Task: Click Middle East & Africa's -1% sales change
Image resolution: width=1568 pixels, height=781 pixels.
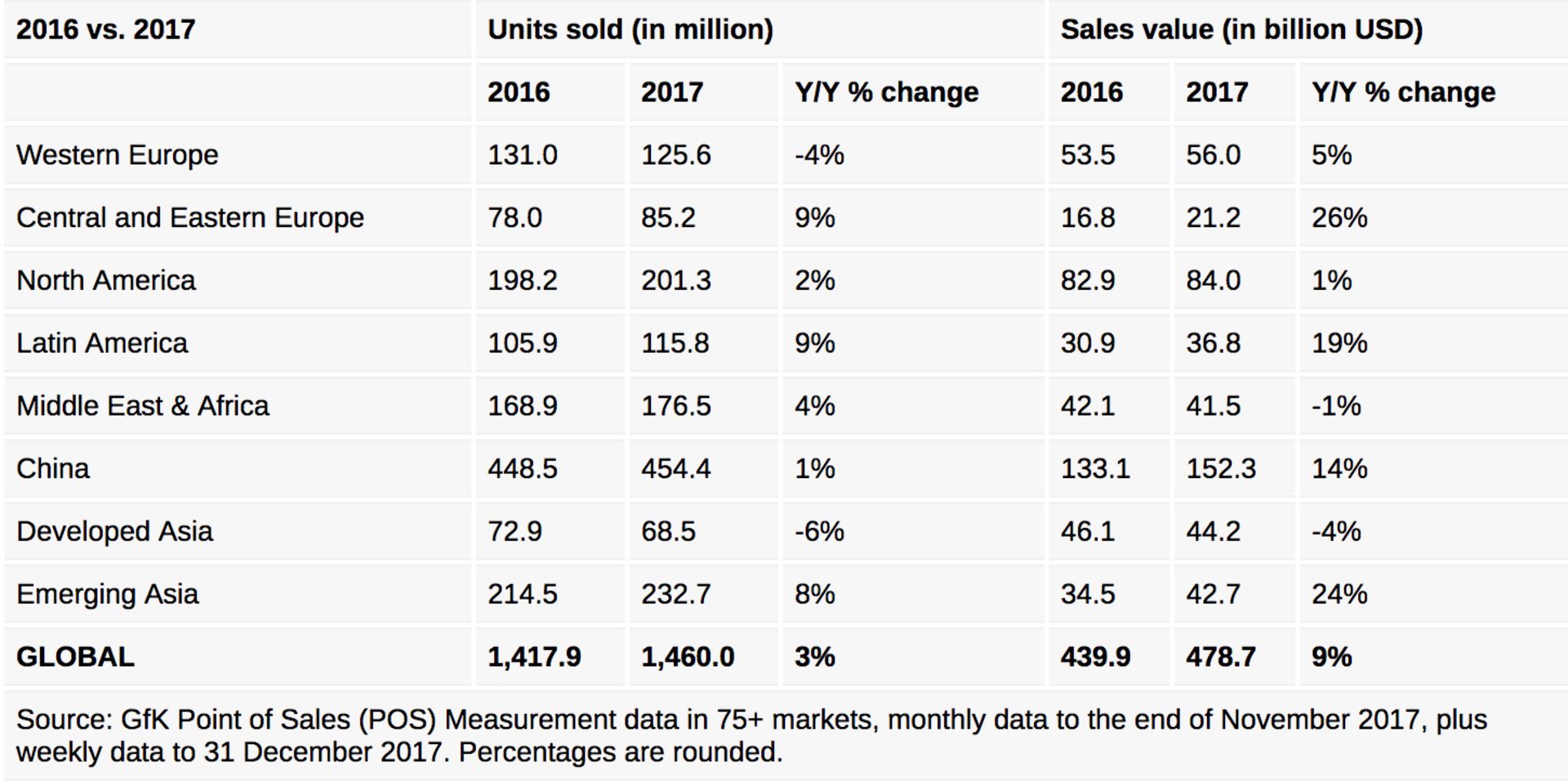Action: coord(1336,406)
